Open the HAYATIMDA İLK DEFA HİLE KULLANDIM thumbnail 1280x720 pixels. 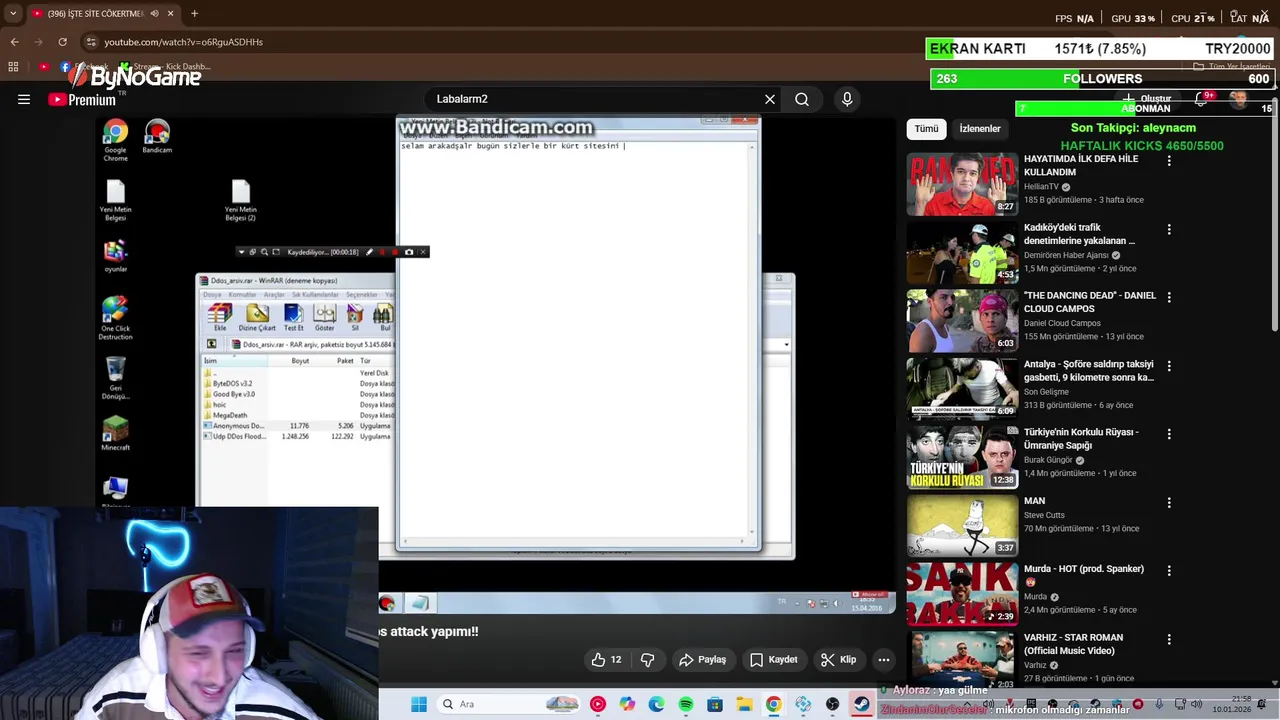pyautogui.click(x=962, y=184)
